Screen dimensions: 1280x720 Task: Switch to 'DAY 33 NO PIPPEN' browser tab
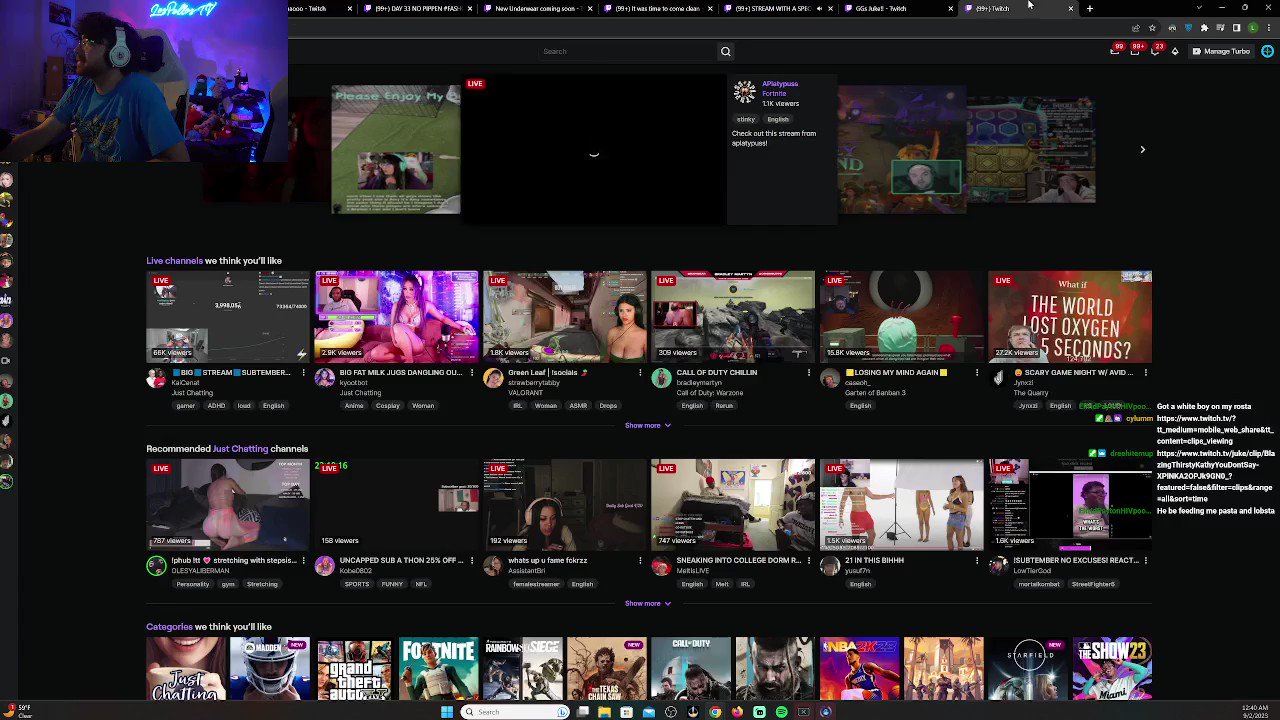(x=417, y=8)
